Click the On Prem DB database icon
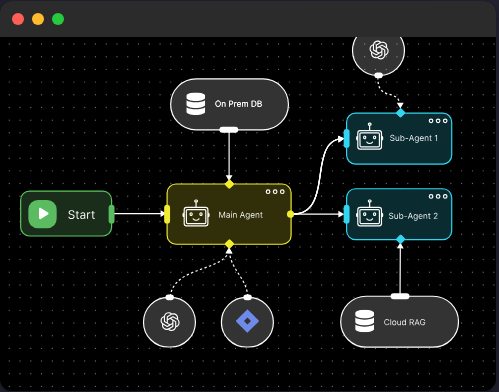This screenshot has height=392, width=499. click(x=196, y=104)
